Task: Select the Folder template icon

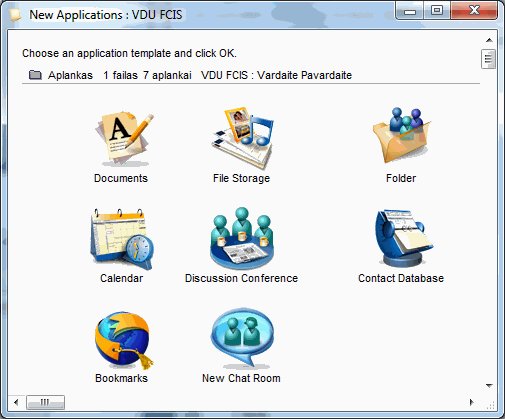Action: (x=401, y=136)
